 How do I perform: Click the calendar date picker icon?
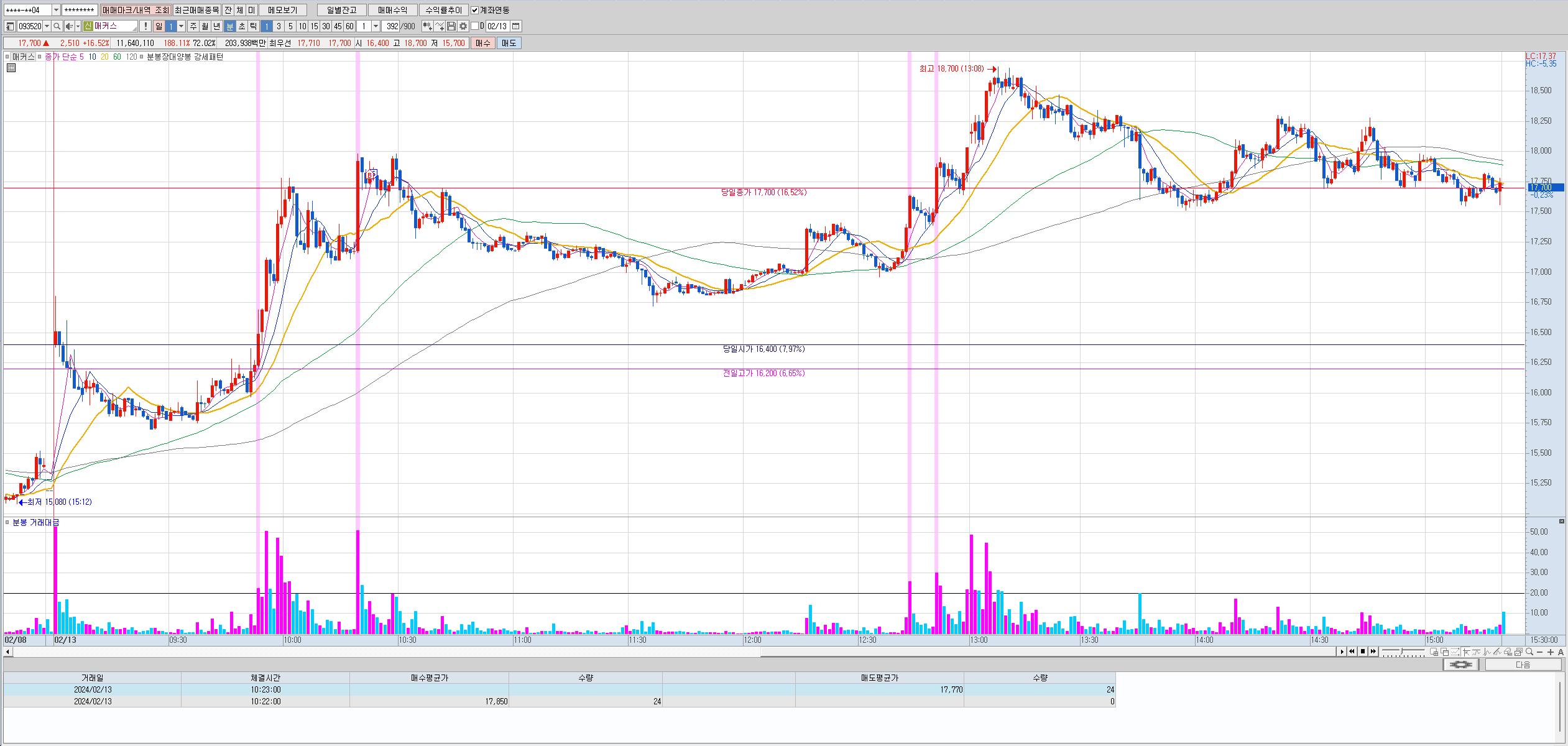[515, 26]
